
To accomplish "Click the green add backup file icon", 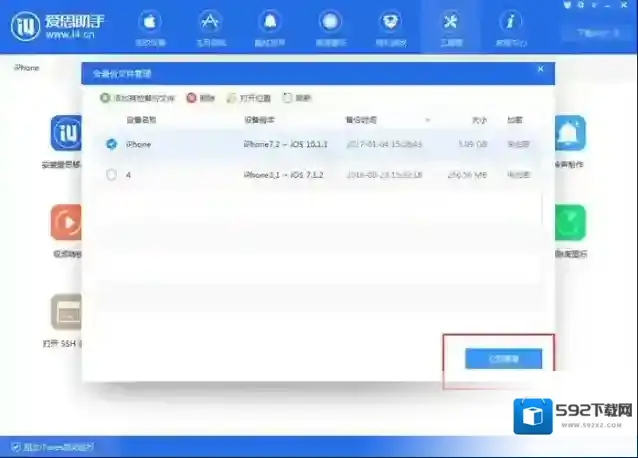I will (105, 98).
